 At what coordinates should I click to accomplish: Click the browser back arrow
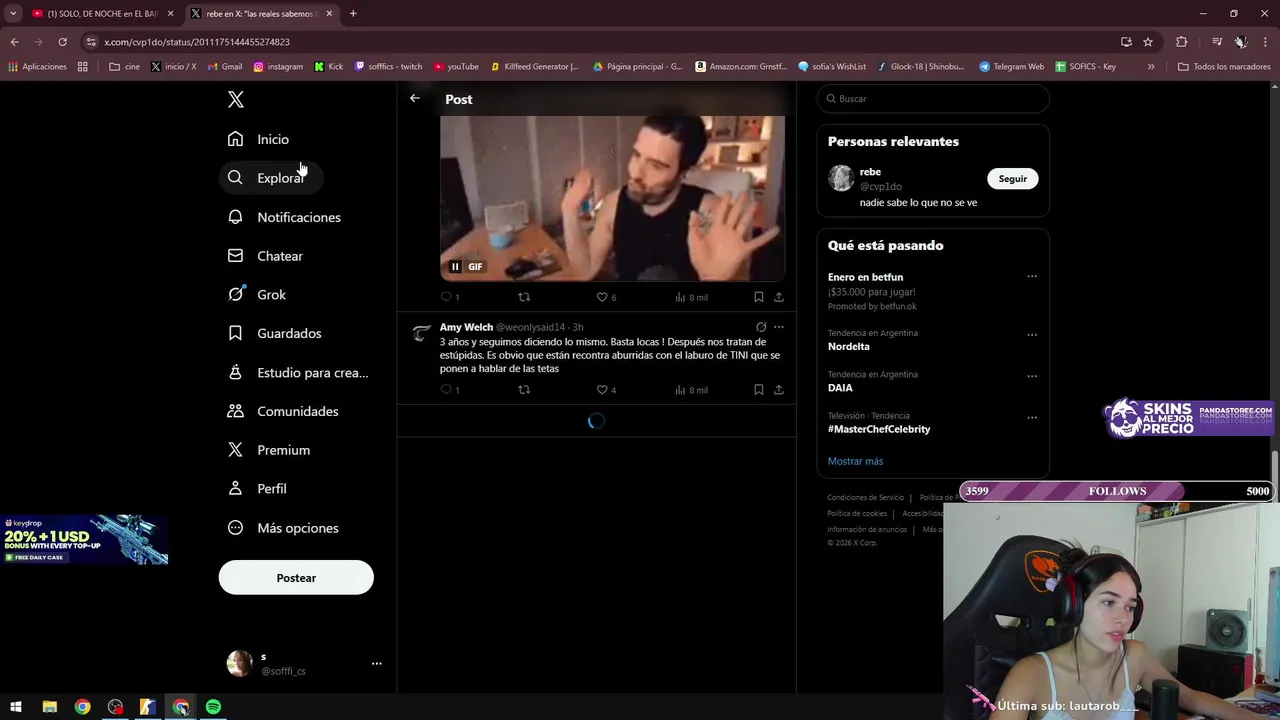pos(14,42)
